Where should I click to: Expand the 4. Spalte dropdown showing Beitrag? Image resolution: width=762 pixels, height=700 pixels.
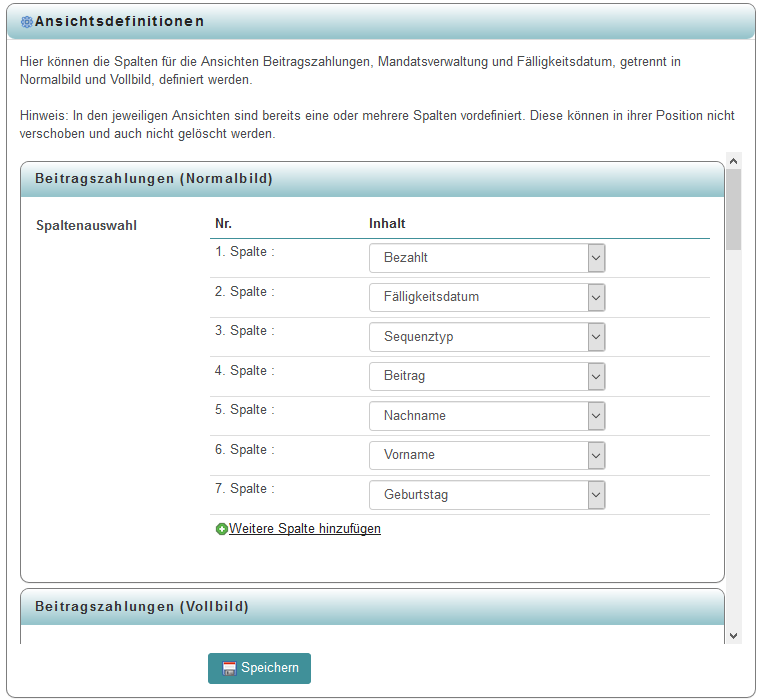[x=487, y=376]
